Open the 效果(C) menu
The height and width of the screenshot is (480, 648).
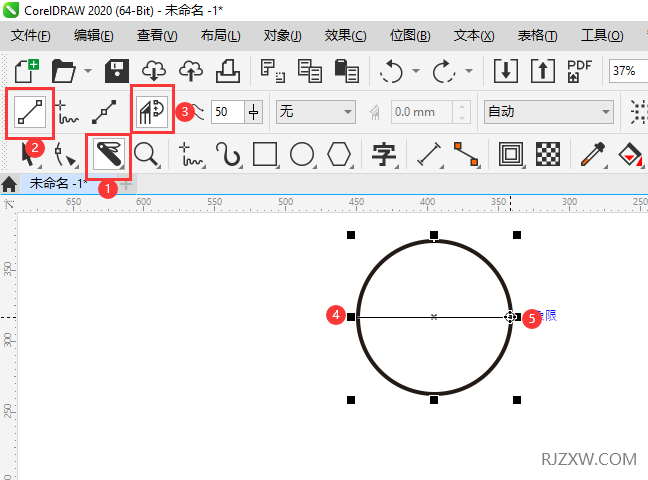pos(345,36)
